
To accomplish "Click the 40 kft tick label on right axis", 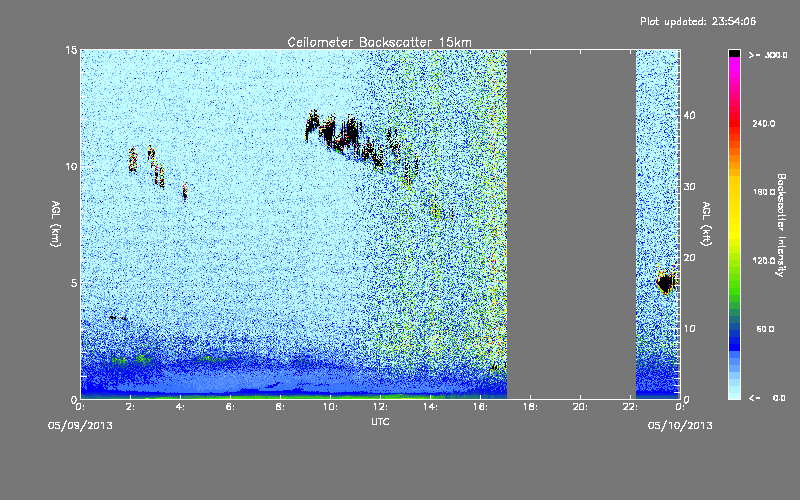I will click(689, 116).
